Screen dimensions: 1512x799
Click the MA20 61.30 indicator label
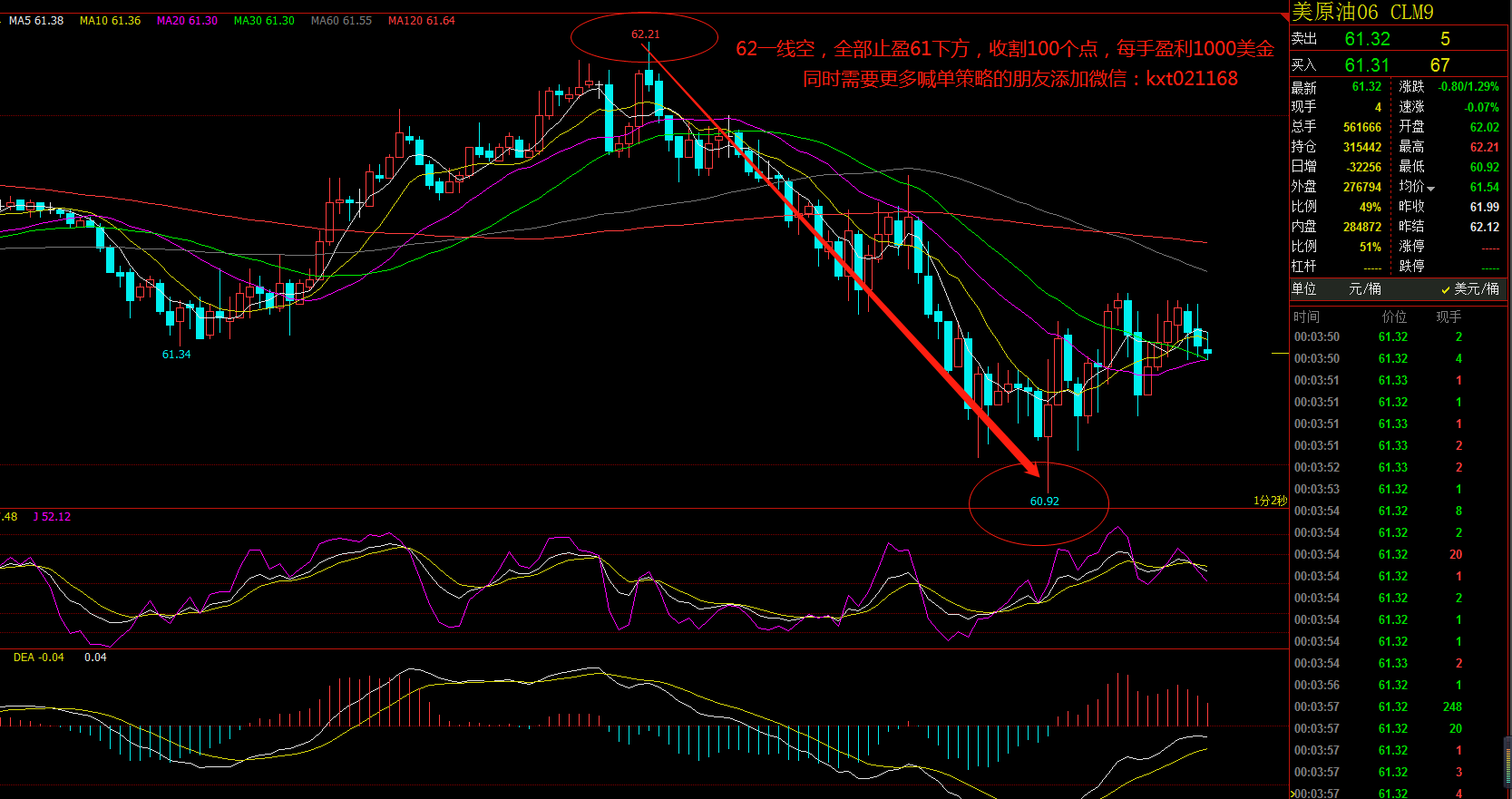(187, 20)
